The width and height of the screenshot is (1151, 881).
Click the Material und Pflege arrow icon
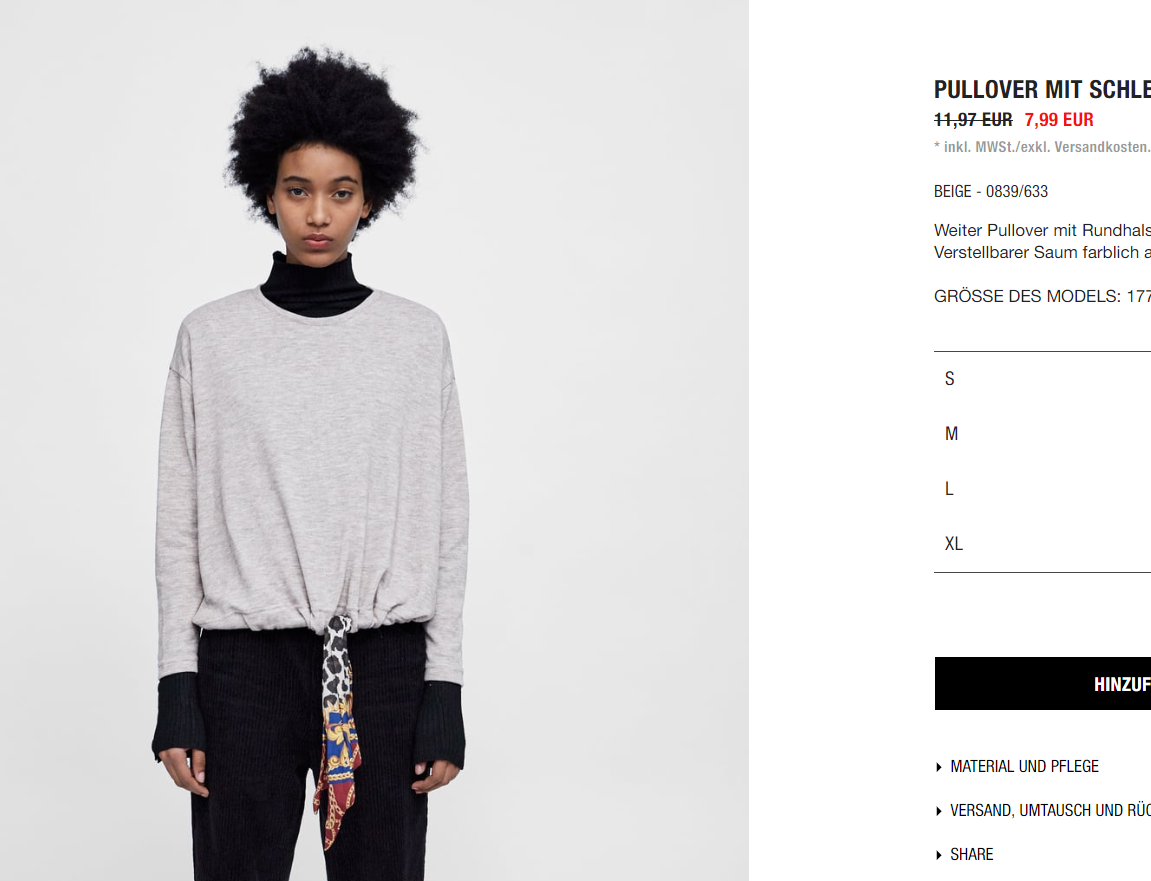click(939, 767)
